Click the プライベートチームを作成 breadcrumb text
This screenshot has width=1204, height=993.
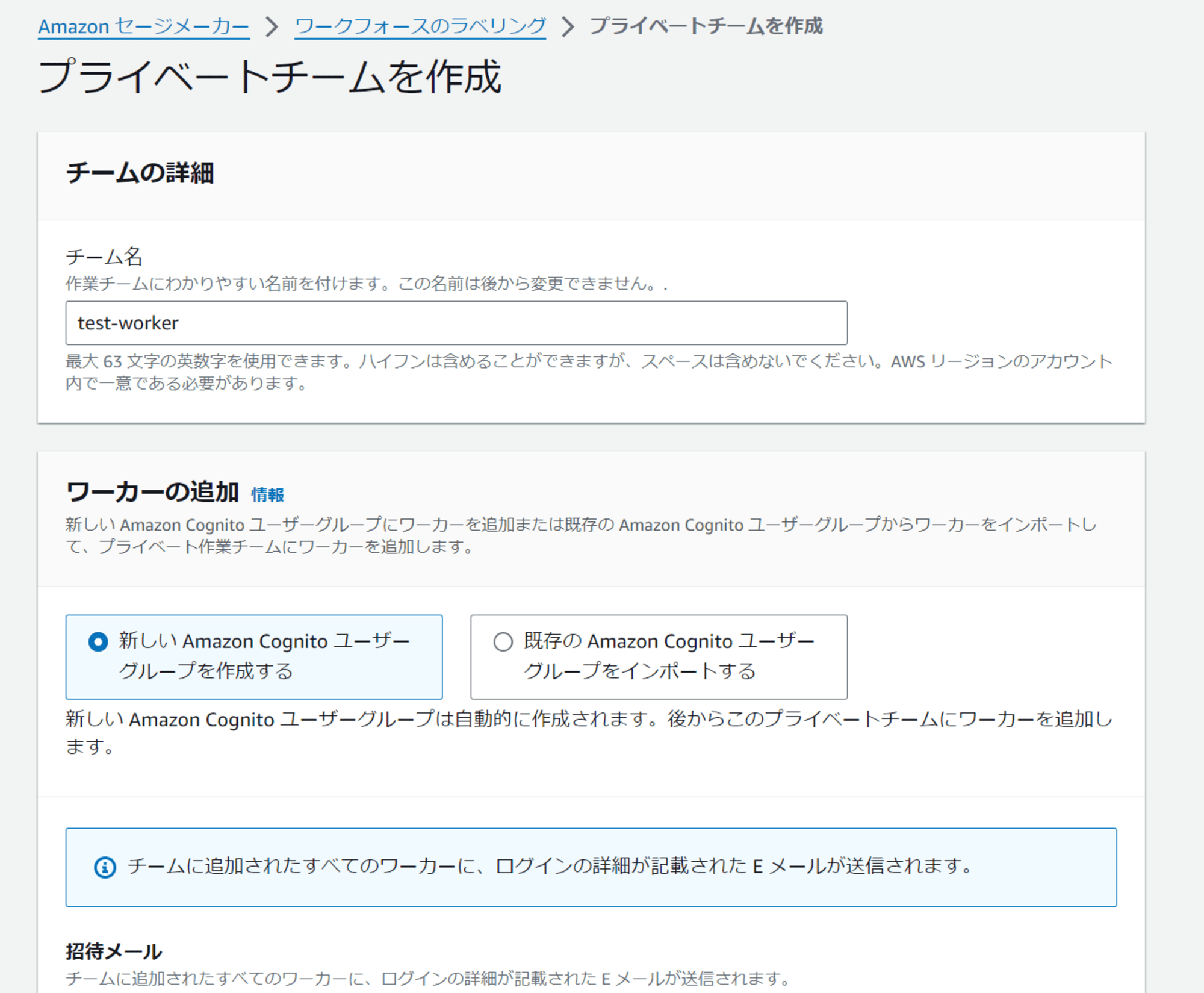(x=706, y=26)
